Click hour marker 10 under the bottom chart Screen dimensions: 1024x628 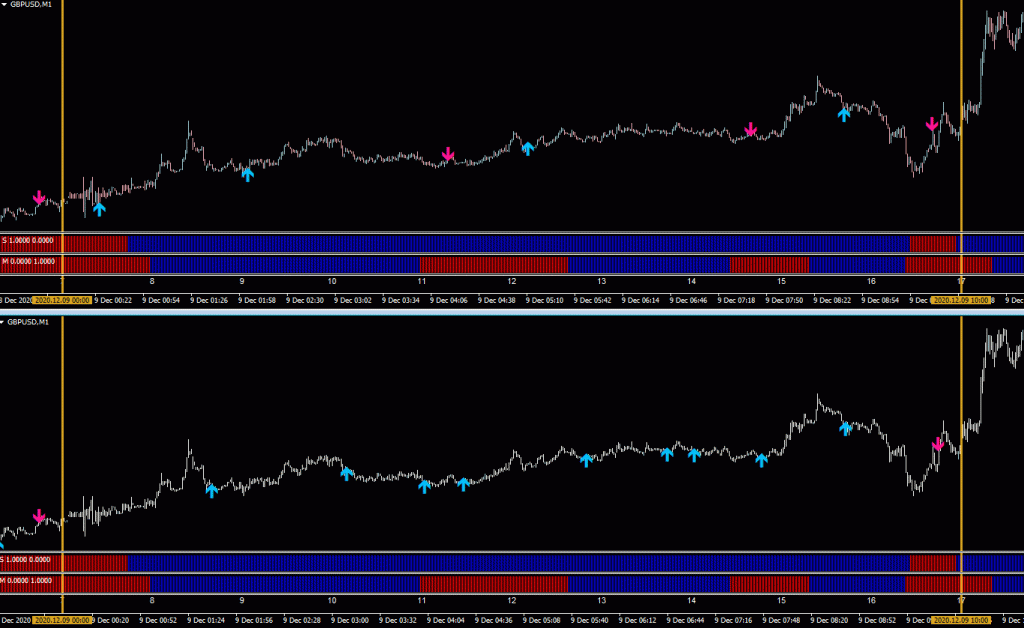332,601
